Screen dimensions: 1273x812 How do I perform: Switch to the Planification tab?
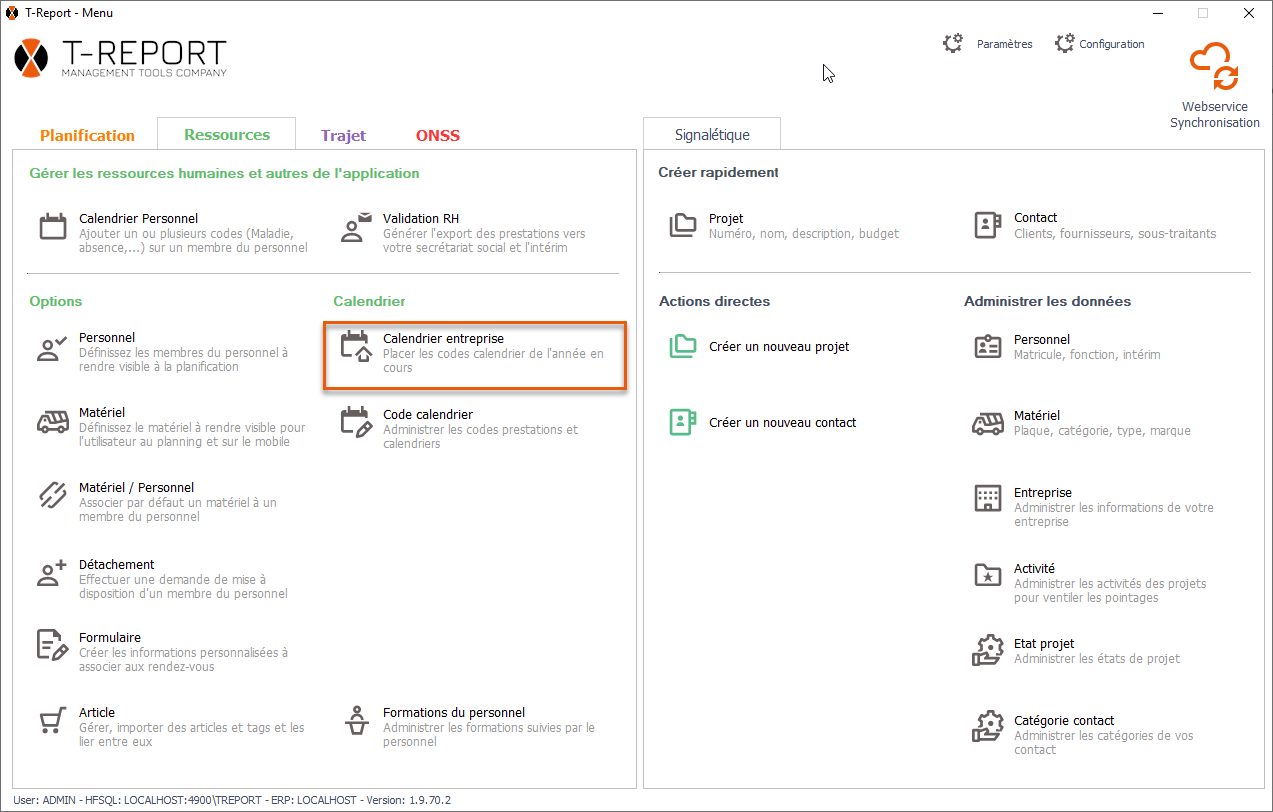pos(87,135)
